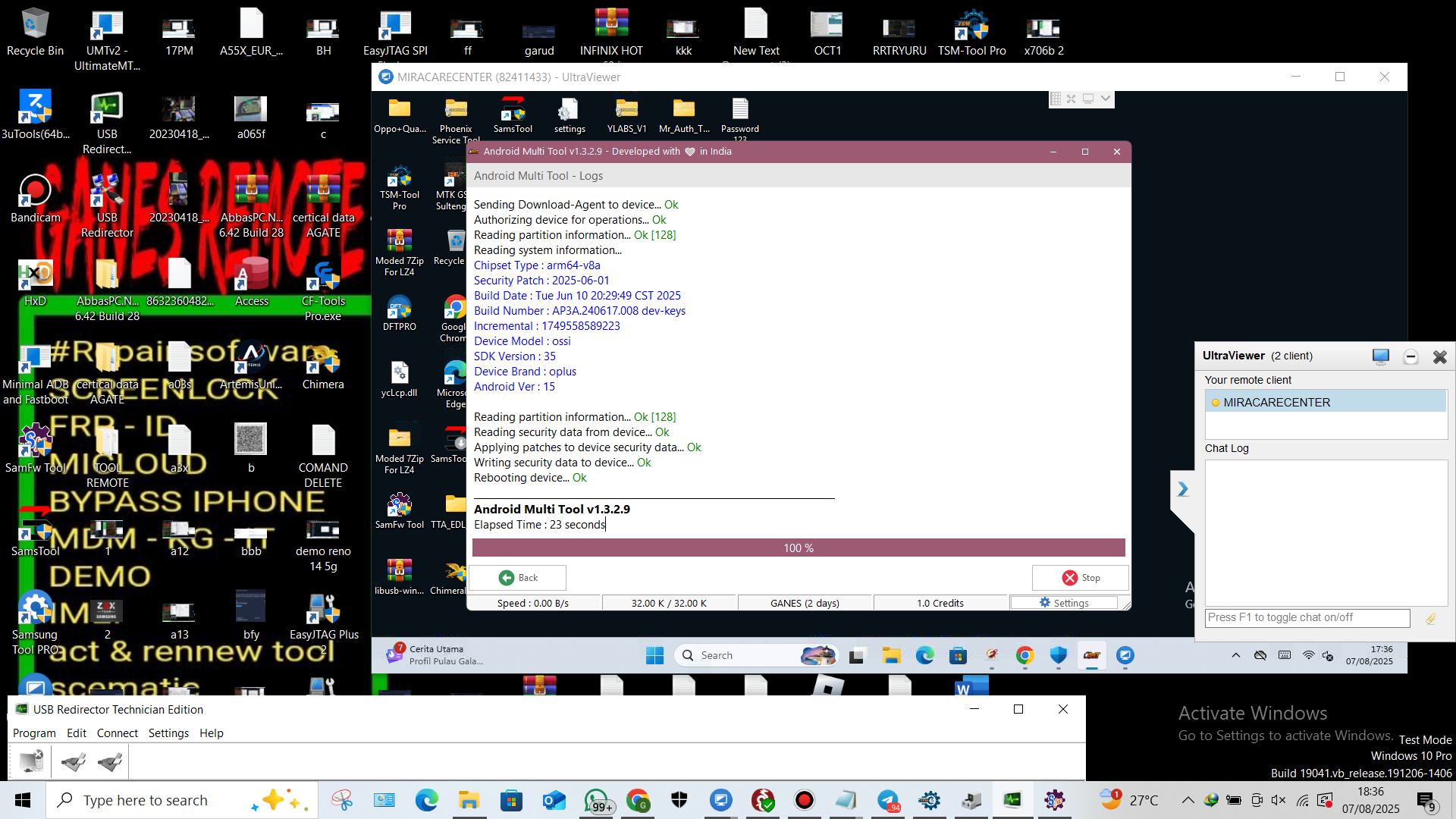Open Cerita Utama news widget in remote taskbar
The image size is (1456, 819).
(436, 654)
